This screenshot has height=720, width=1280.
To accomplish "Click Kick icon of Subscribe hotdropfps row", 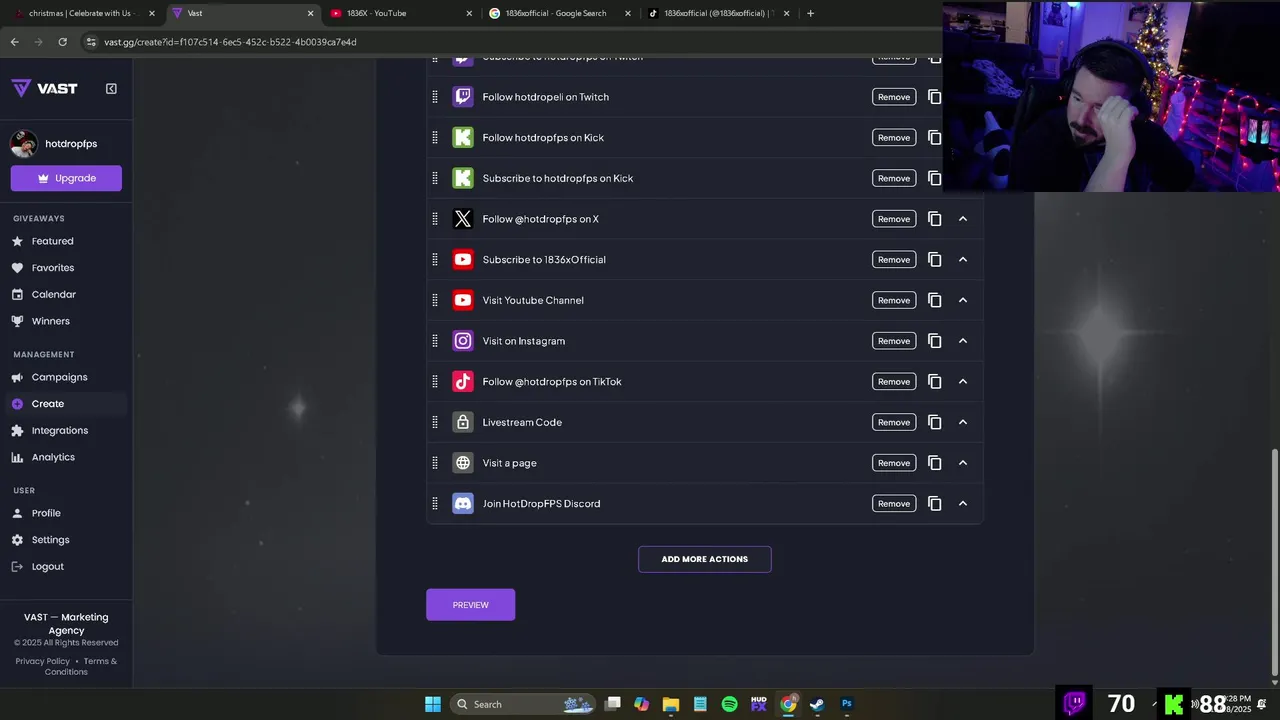I will point(462,178).
